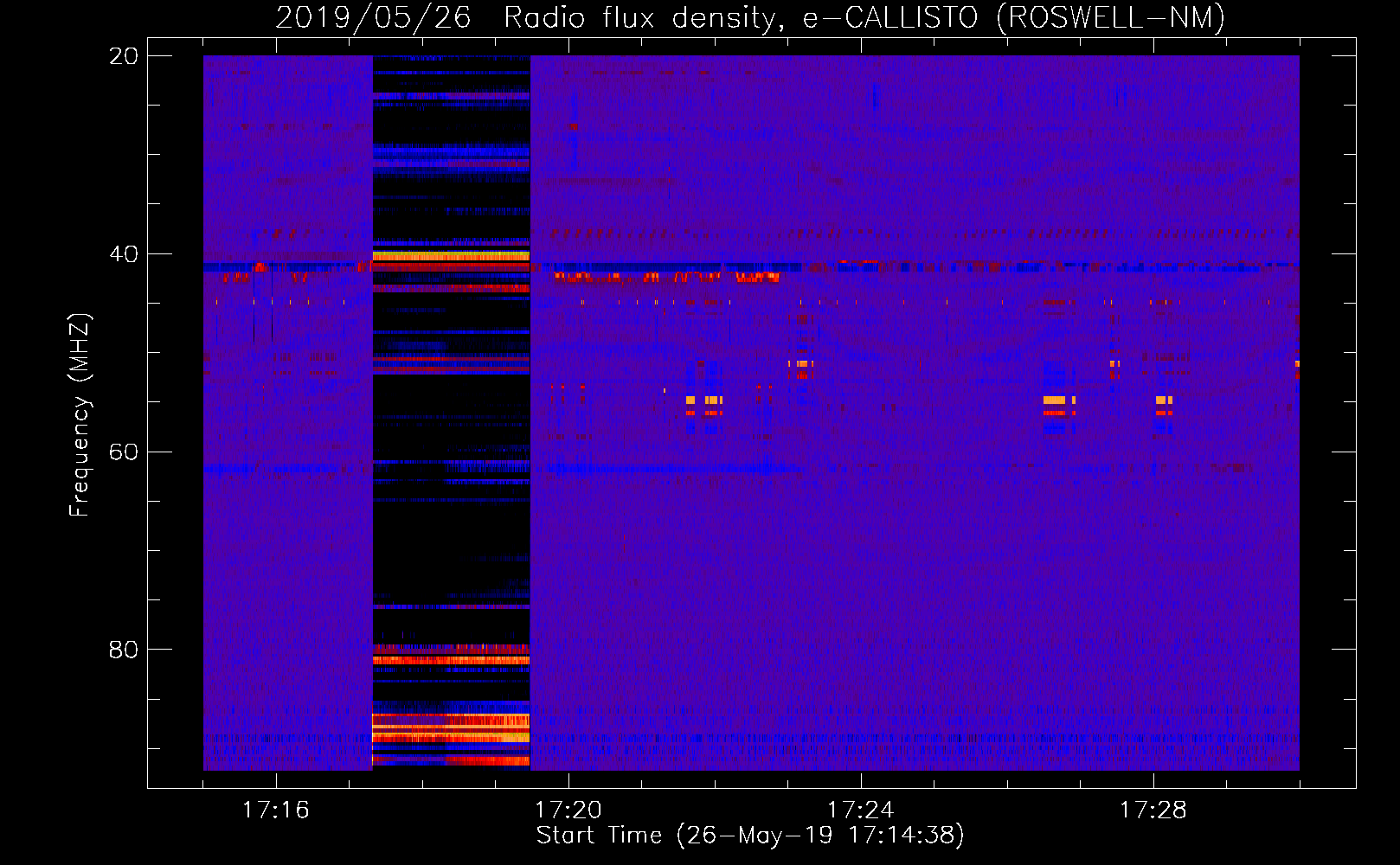
Task: Click the "40" frequency tick label
Action: tap(124, 254)
